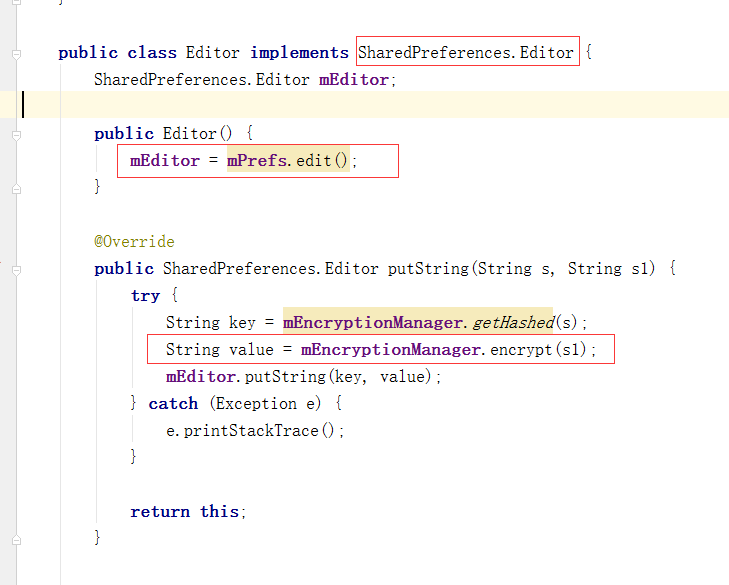Click 'mEditor' in the field declaration line
Image resolution: width=729 pixels, height=585 pixels.
(354, 80)
